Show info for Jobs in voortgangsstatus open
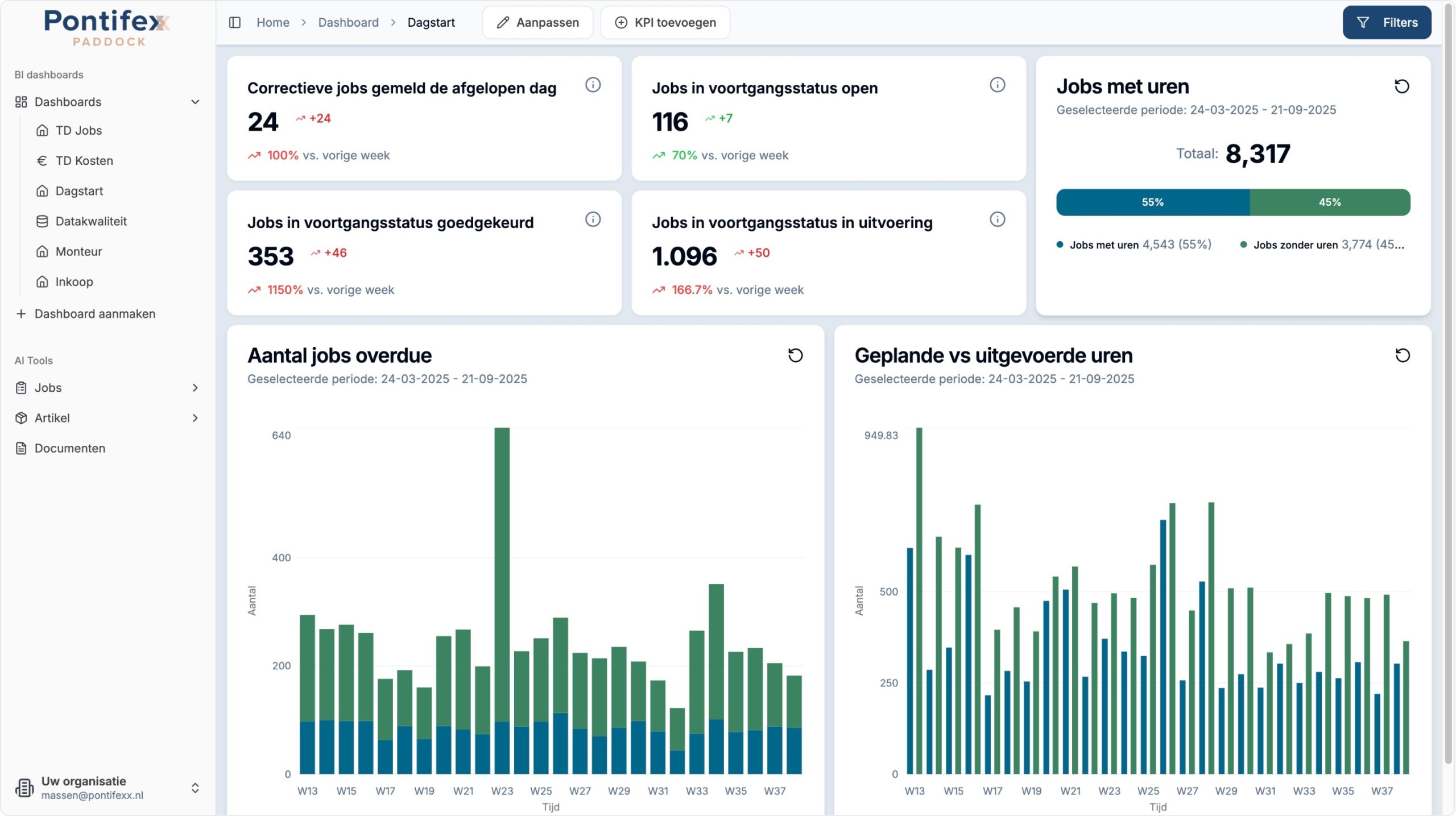1456x816 pixels. [997, 85]
